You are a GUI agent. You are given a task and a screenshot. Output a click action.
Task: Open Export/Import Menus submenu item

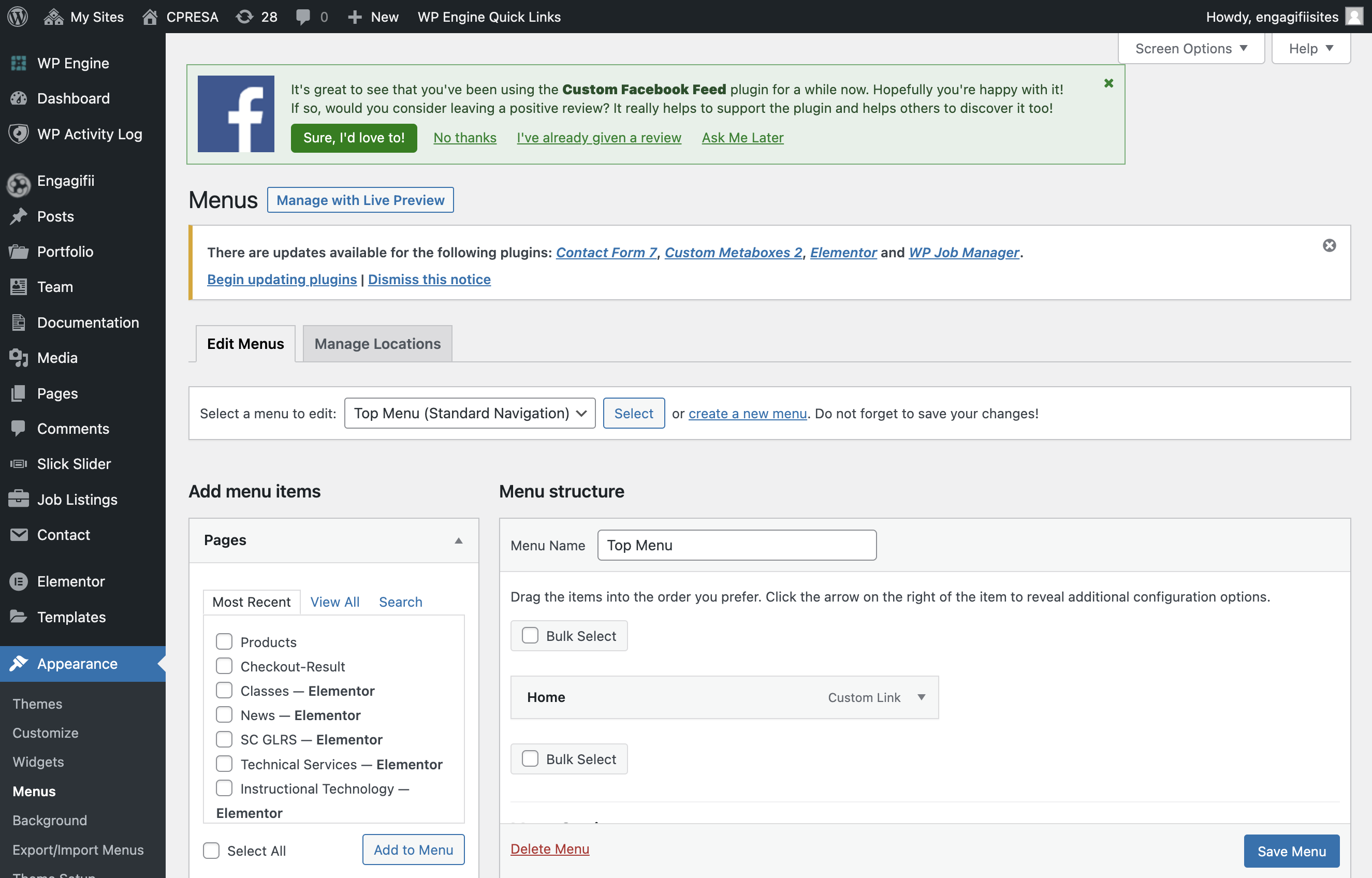(x=78, y=850)
